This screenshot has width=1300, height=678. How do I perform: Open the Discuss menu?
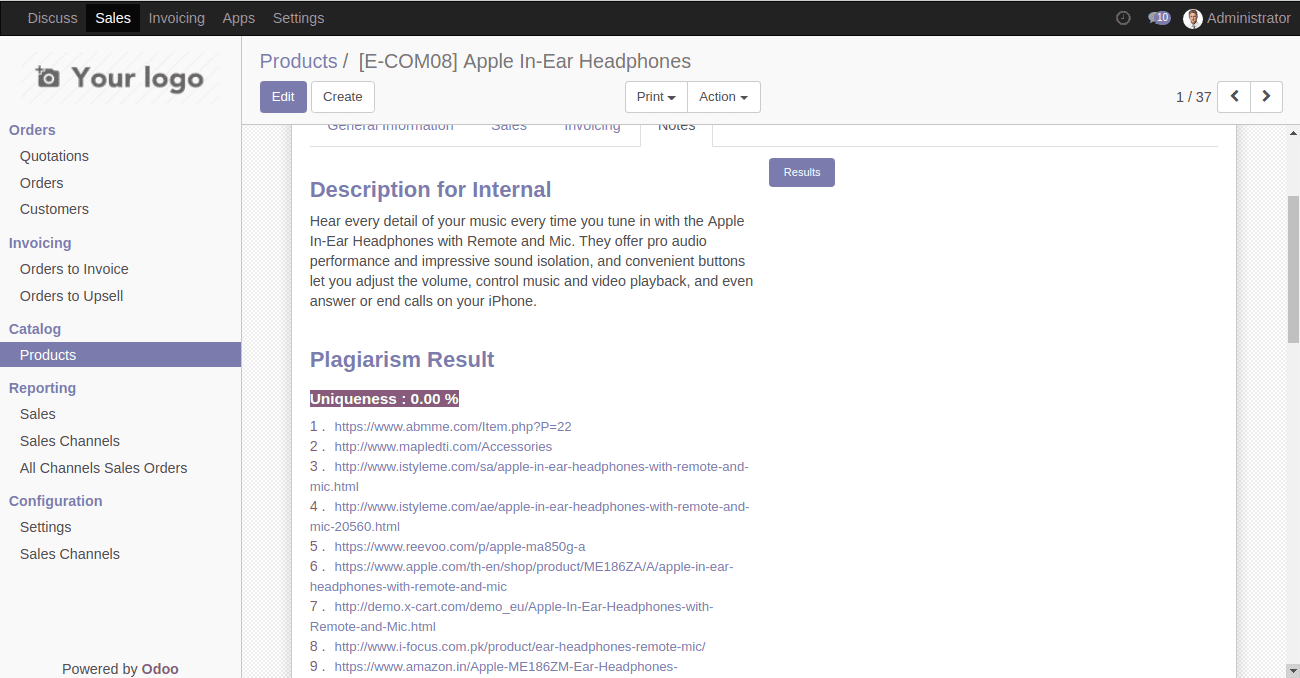(52, 18)
